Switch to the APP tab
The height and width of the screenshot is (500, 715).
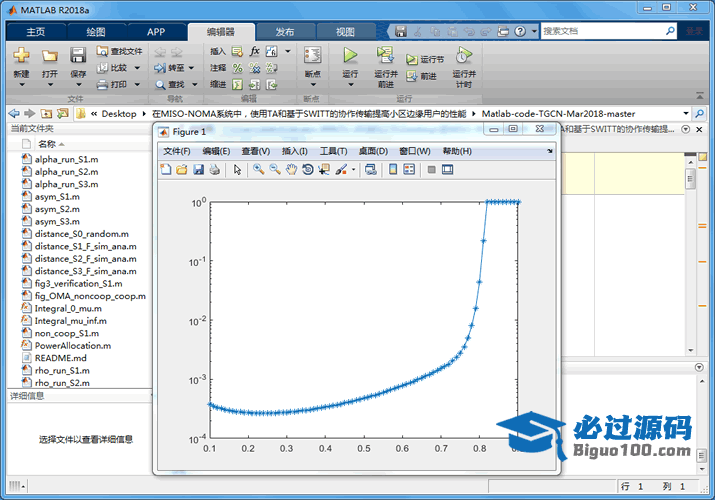point(156,32)
